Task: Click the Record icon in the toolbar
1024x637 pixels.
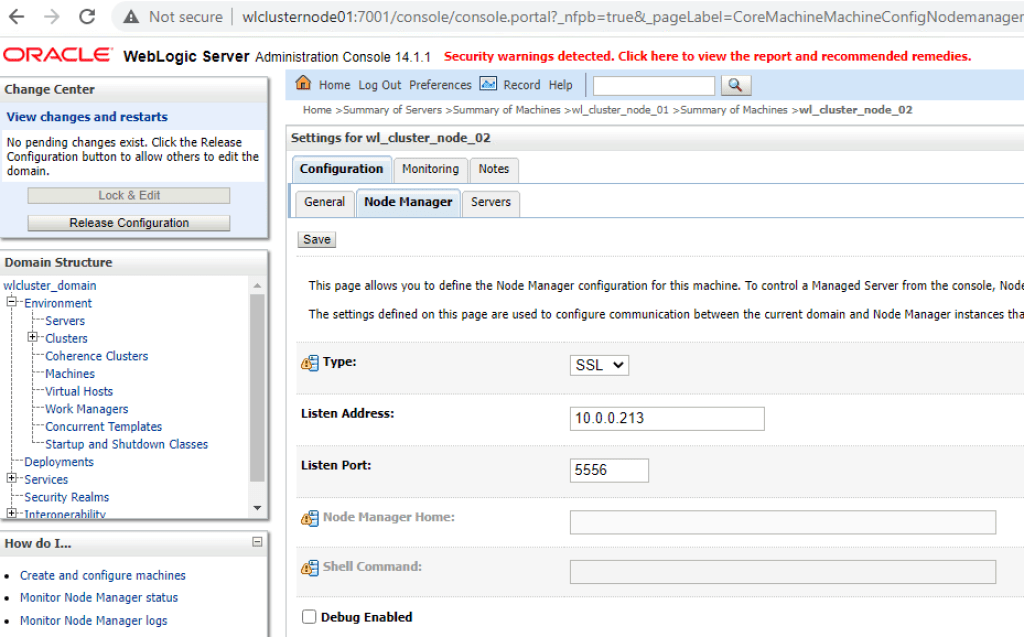Action: pyautogui.click(x=488, y=85)
